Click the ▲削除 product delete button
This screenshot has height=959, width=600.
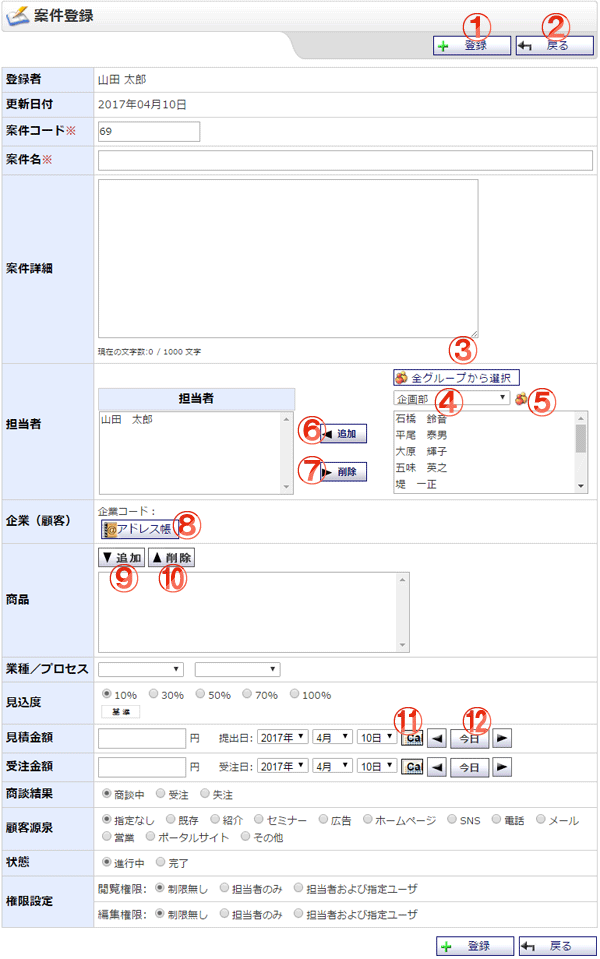pyautogui.click(x=171, y=557)
